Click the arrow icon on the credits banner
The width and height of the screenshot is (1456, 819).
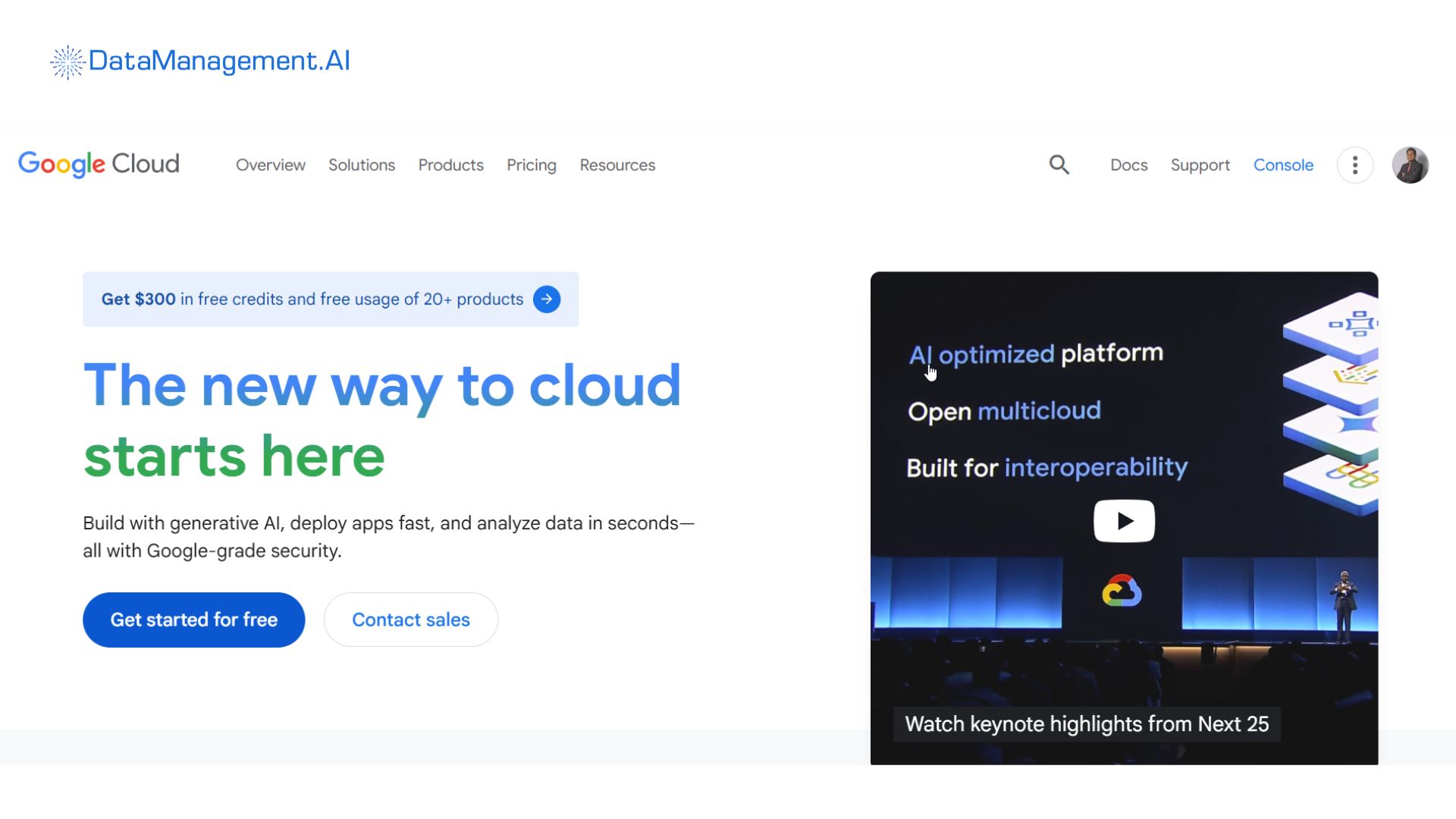click(546, 299)
